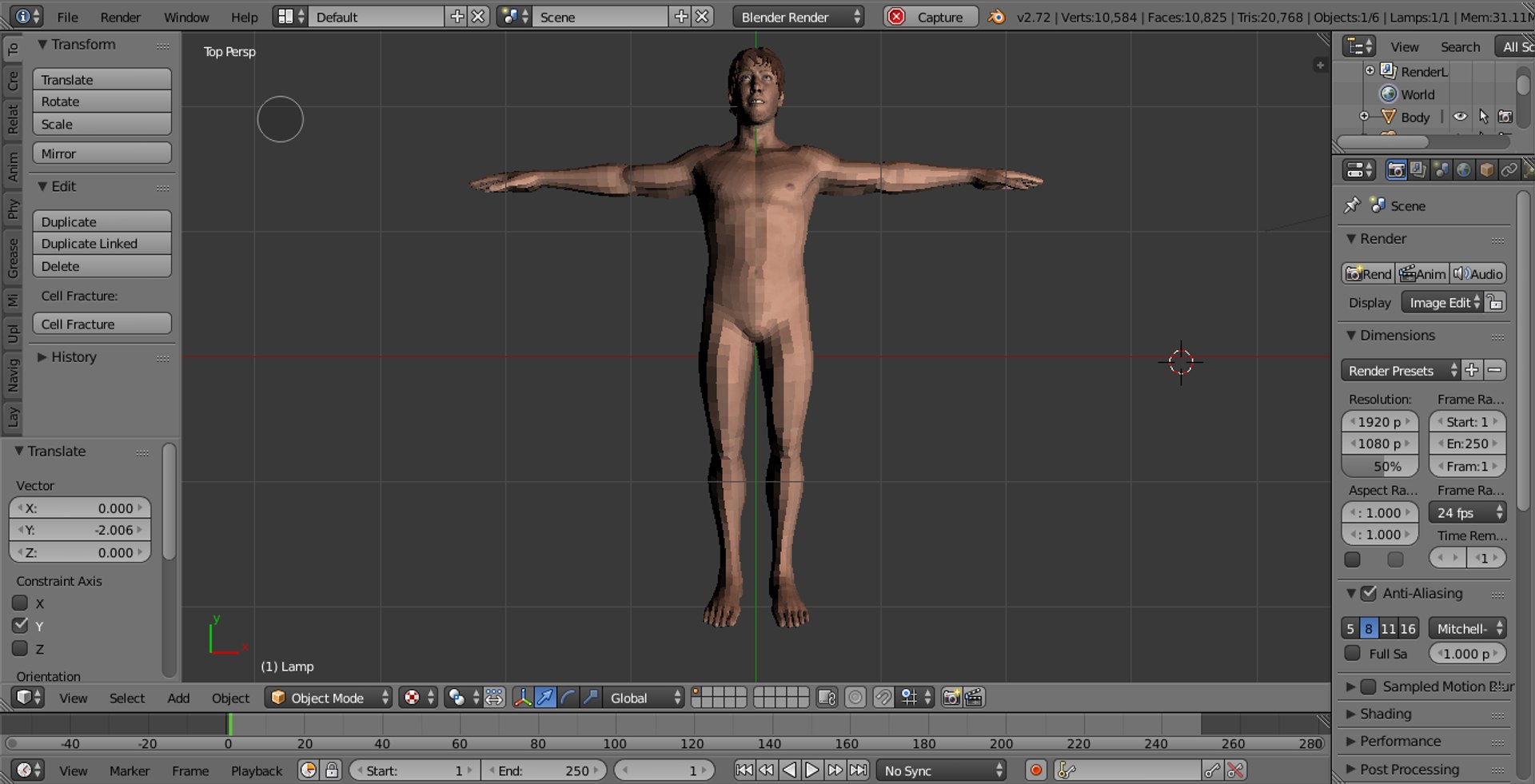1535x784 pixels.
Task: Expand the Body tree item in outliner
Action: (x=1365, y=117)
